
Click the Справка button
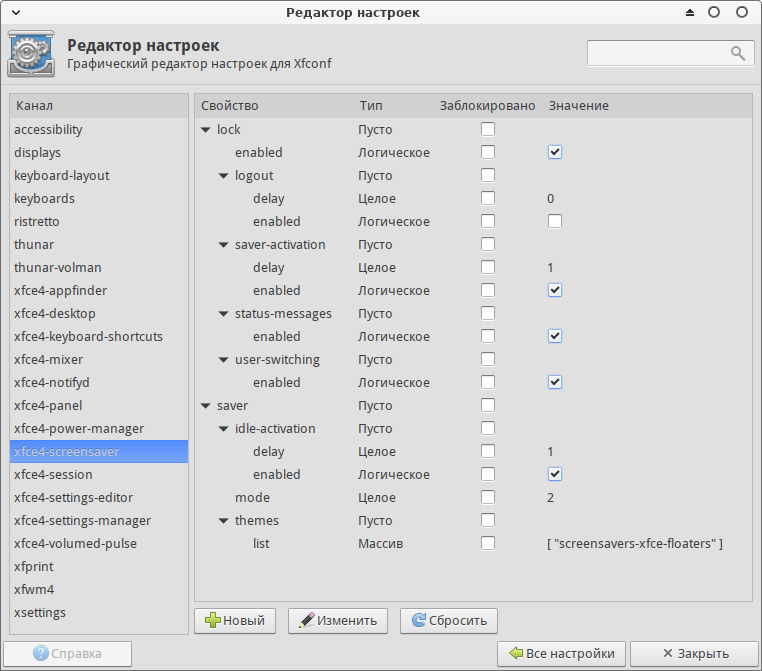coord(68,654)
